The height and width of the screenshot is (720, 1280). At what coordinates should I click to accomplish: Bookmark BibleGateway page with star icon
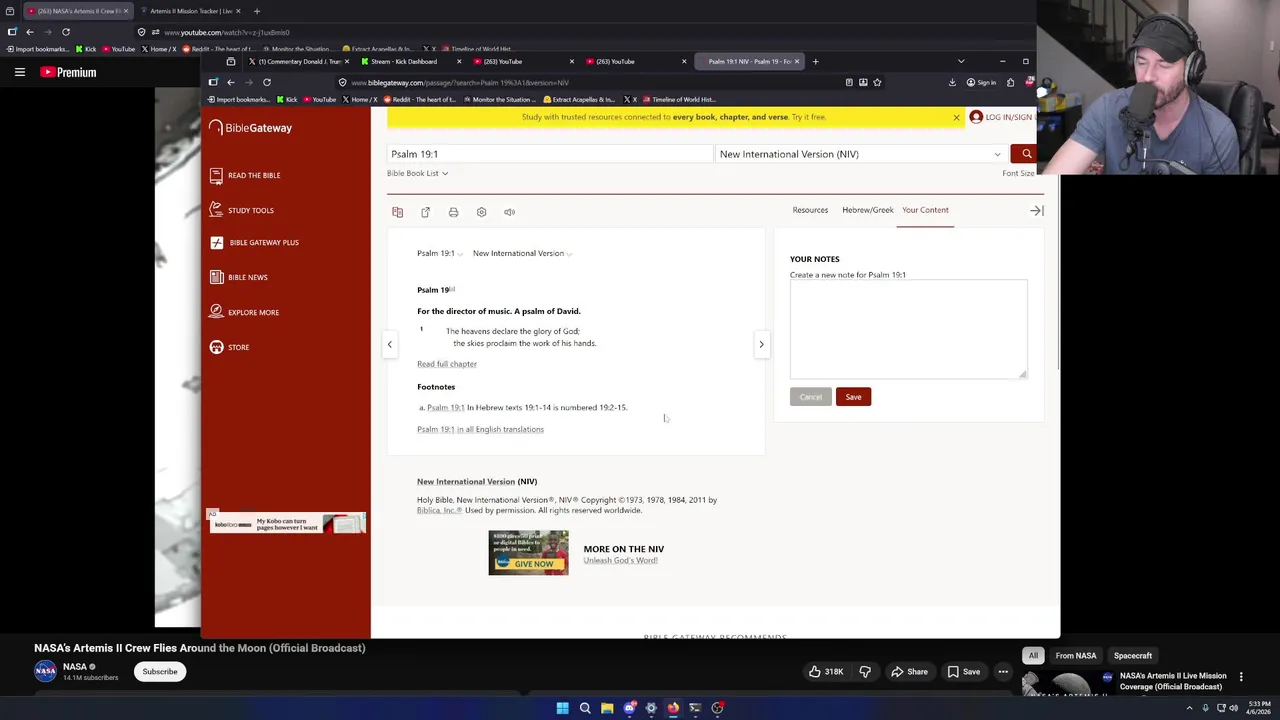click(x=877, y=82)
